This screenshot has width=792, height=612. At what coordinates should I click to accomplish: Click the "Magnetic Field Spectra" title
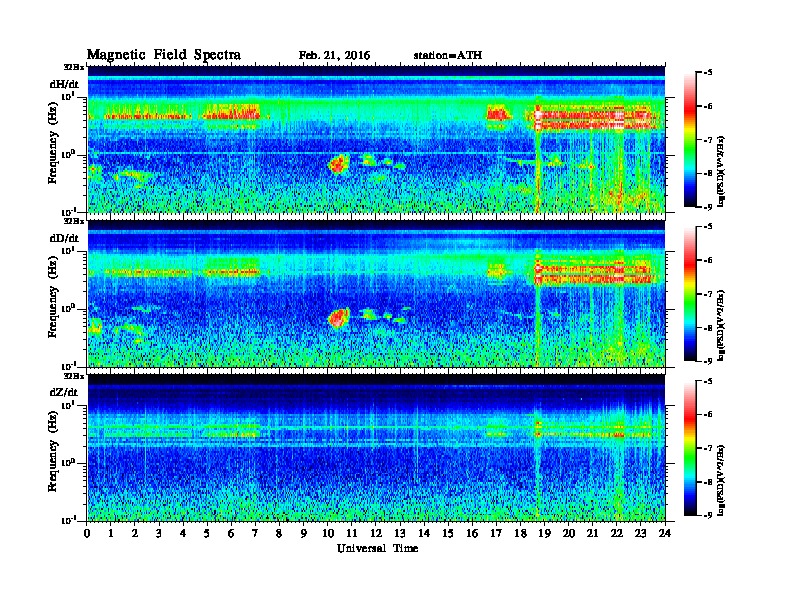click(x=164, y=55)
